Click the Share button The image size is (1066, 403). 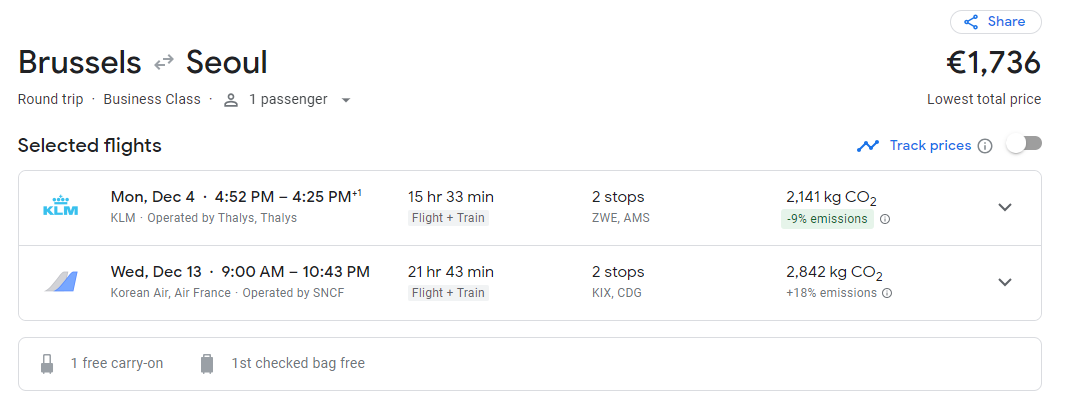pos(995,22)
